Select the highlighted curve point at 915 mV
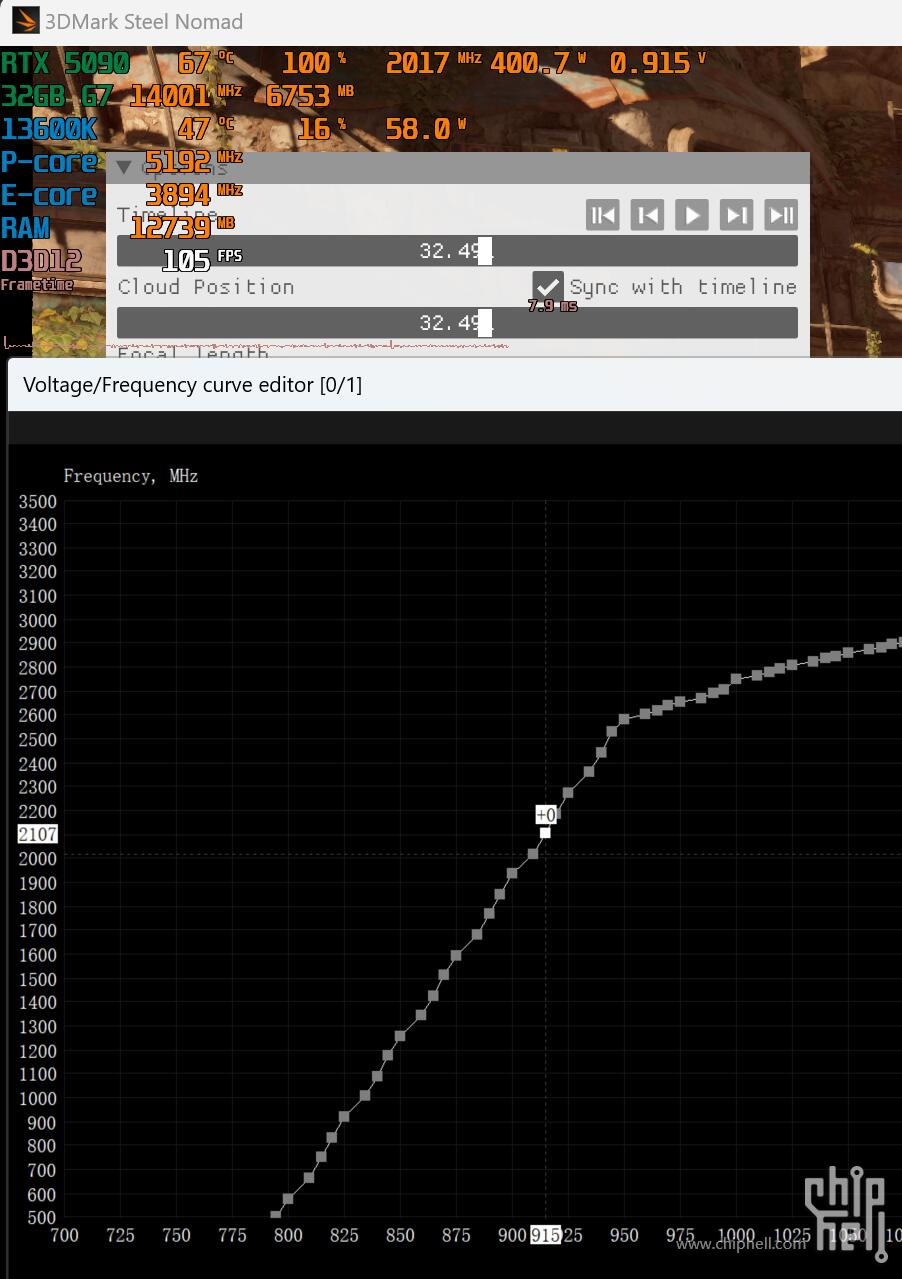902x1279 pixels. coord(545,833)
